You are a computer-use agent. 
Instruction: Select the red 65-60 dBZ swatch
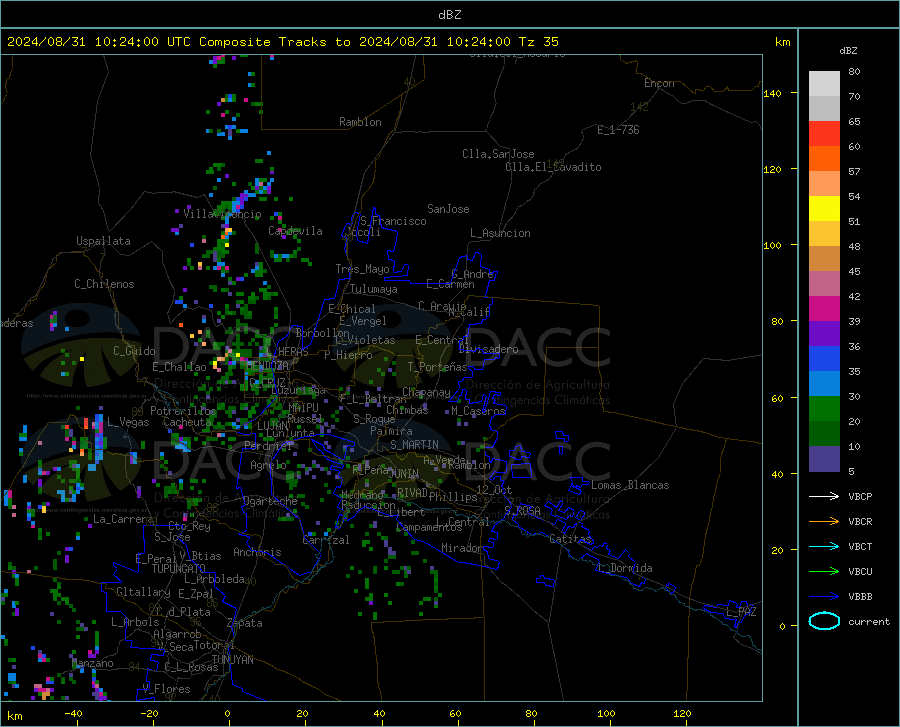824,134
